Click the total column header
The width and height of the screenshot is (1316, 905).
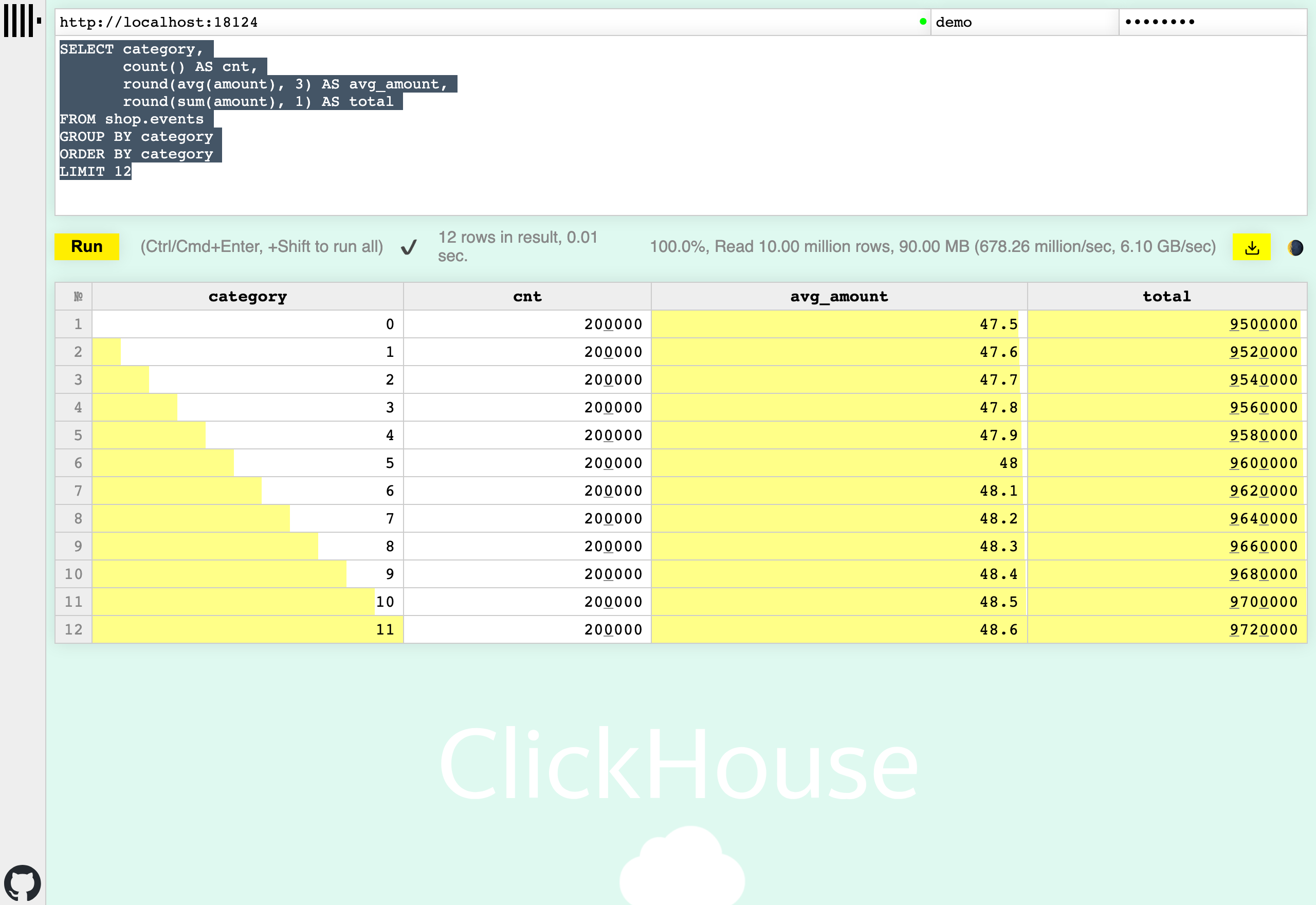coord(1167,297)
